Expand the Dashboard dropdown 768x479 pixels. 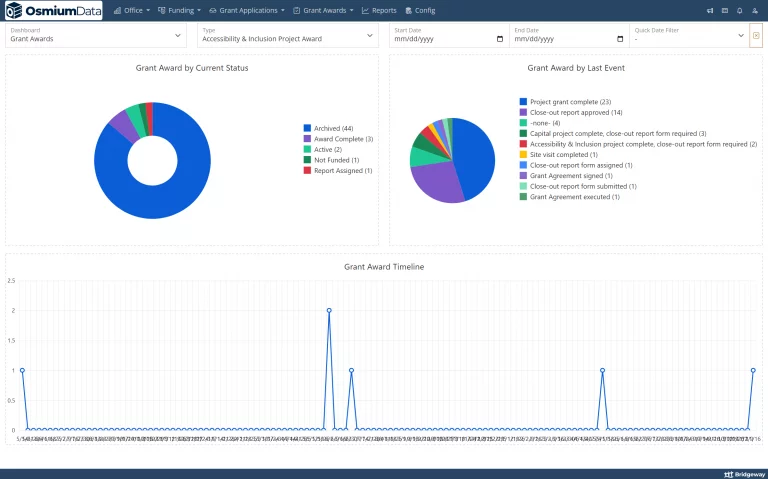click(x=96, y=36)
